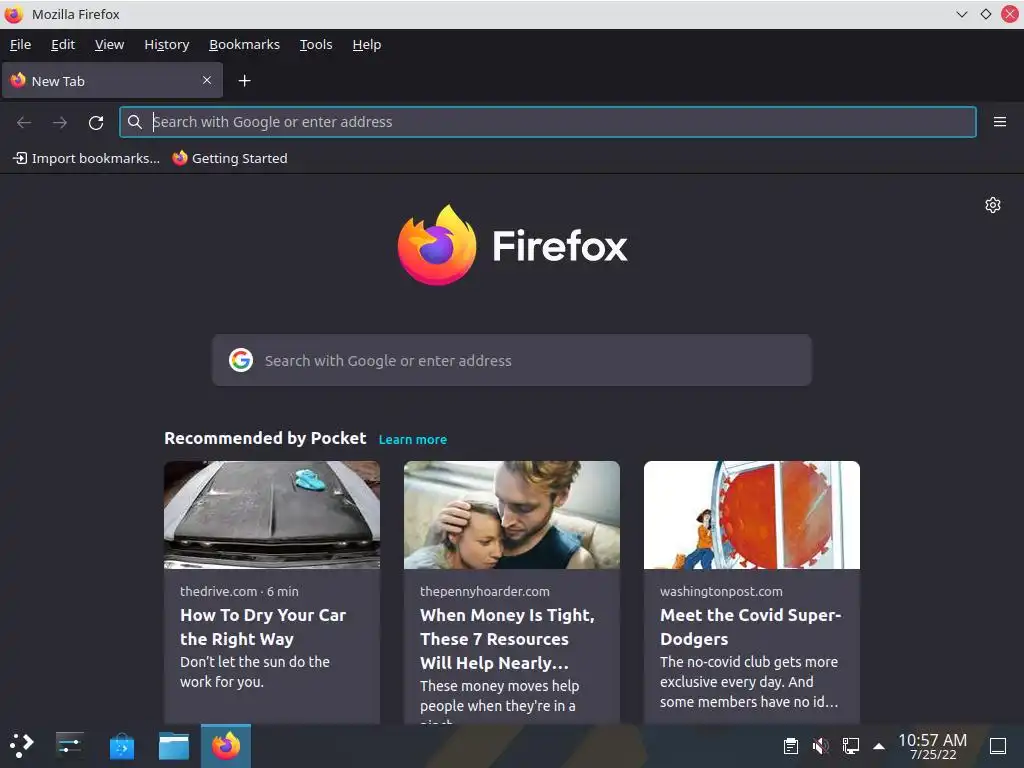This screenshot has height=768, width=1024.
Task: Open the View menu
Action: pos(109,44)
